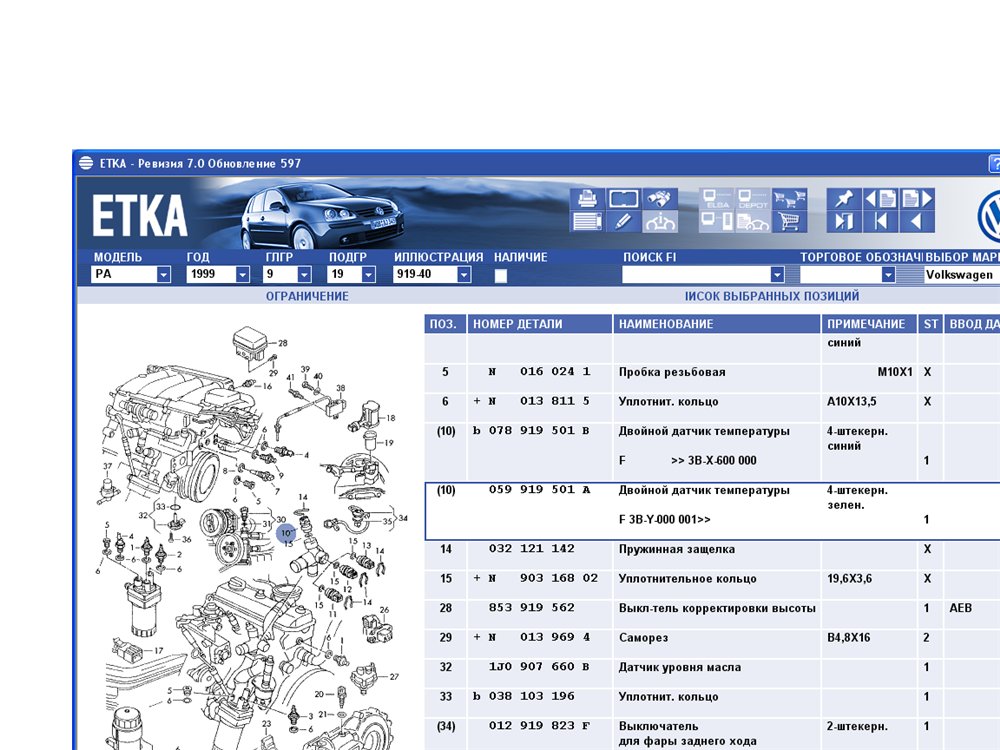Screen dimensions: 1000x750
Task: Click the AEB entry in row 28
Action: [960, 608]
